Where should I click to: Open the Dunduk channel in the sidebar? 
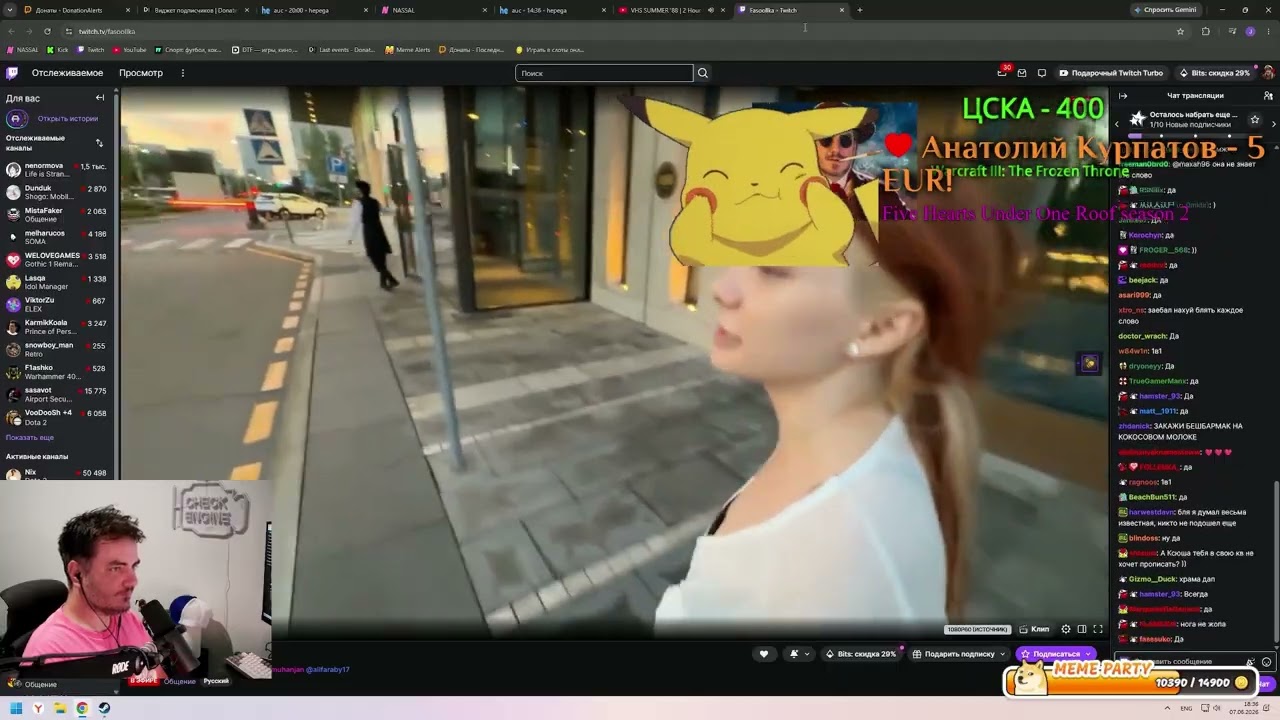tap(58, 192)
